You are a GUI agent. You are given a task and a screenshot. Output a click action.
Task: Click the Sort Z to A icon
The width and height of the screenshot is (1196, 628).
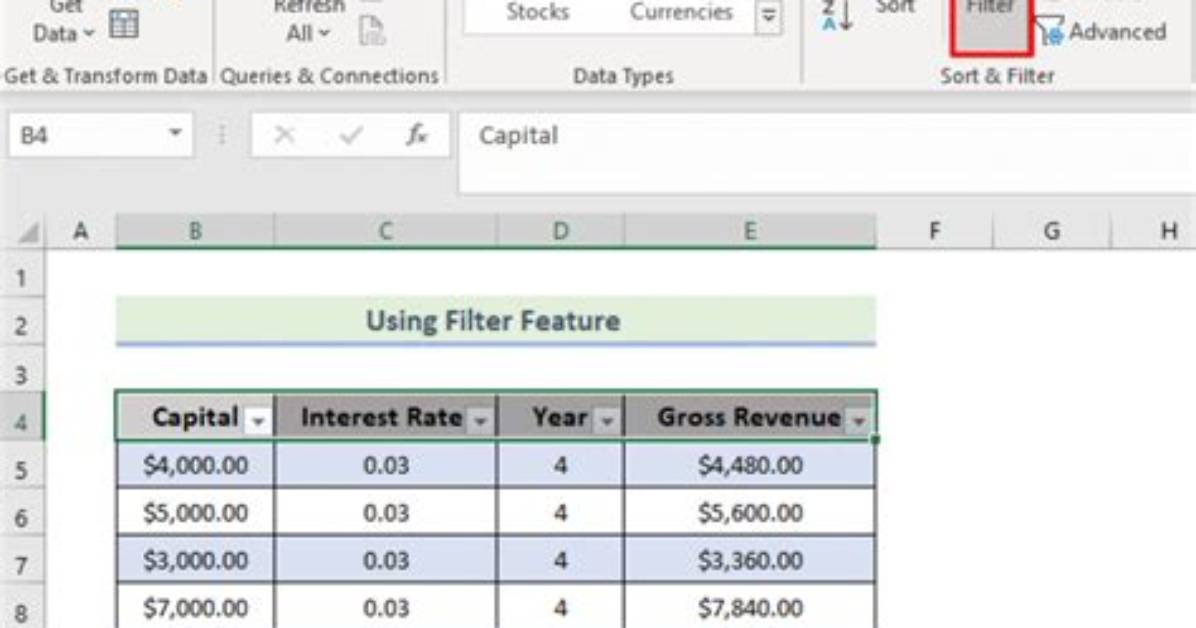tap(837, 16)
